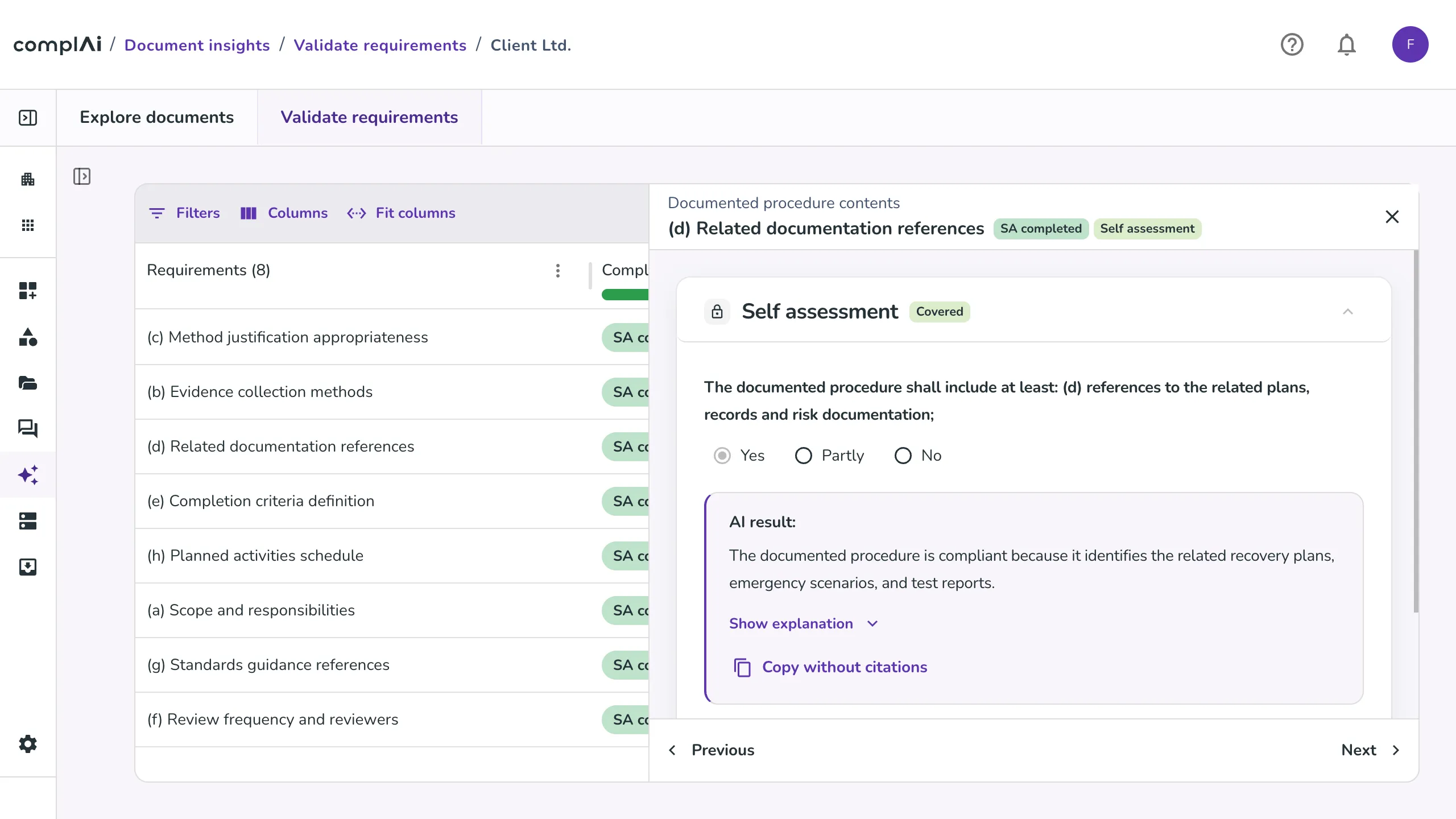
Task: Click the Self assessment badge in panel header
Action: click(1147, 229)
